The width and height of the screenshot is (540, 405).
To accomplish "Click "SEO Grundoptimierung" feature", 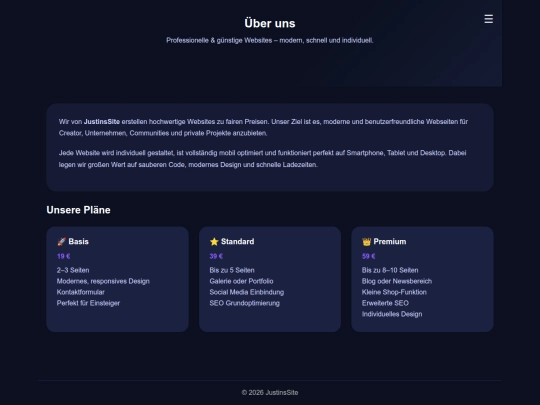I will pos(245,303).
